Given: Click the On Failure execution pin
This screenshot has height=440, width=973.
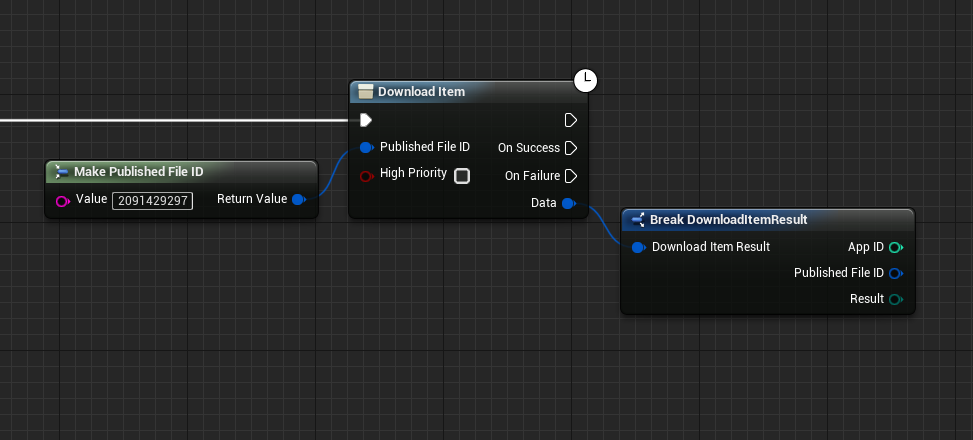Looking at the screenshot, I should pos(570,176).
